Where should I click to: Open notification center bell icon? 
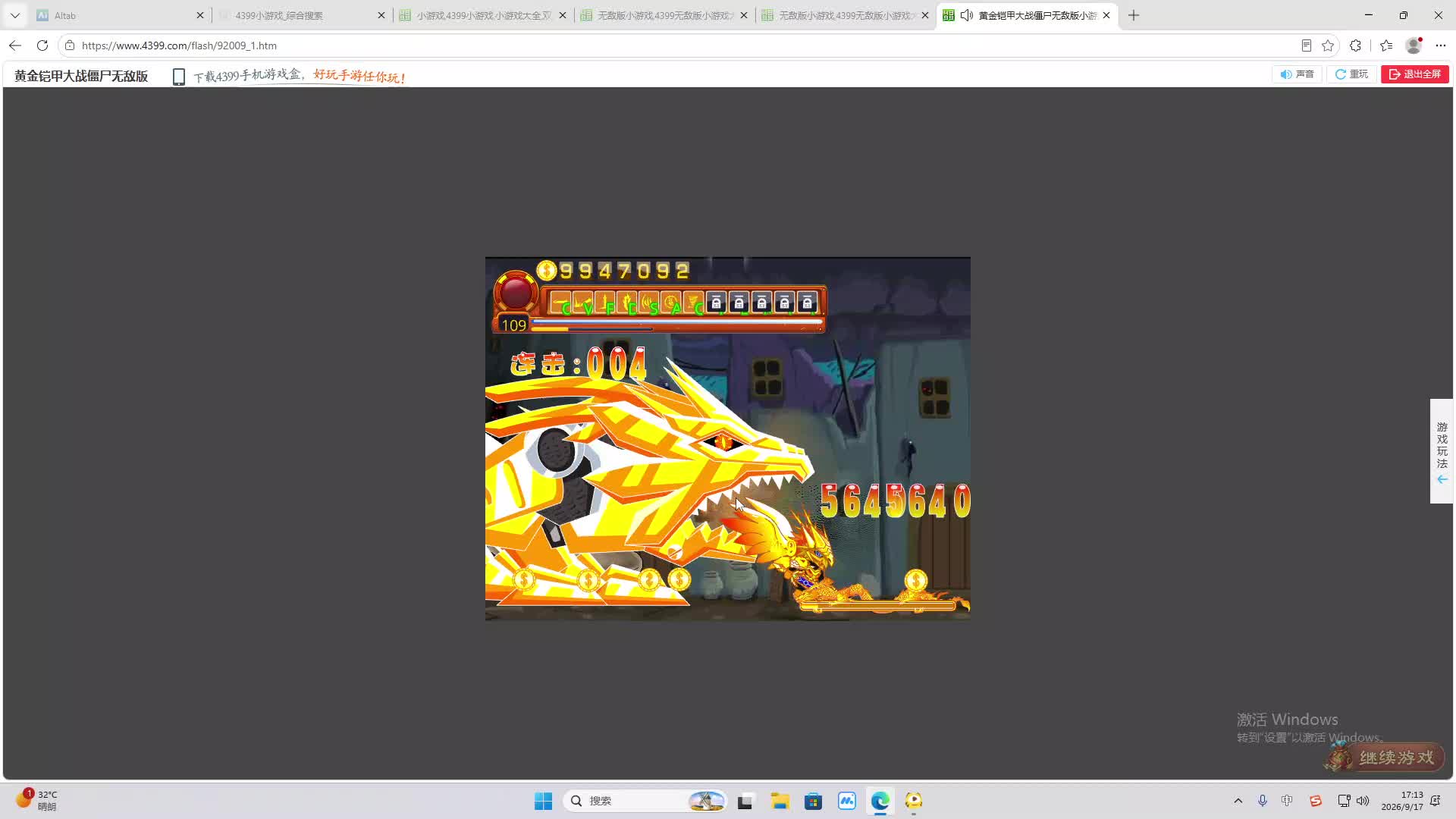(1436, 801)
